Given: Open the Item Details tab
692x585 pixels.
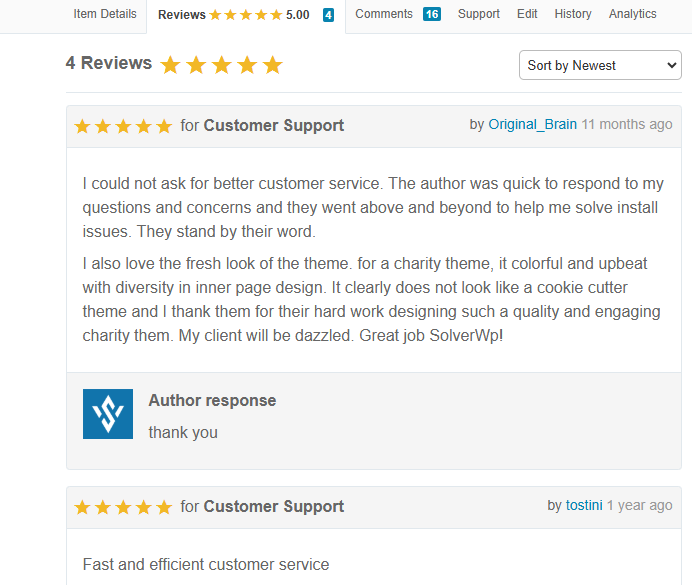Looking at the screenshot, I should (105, 14).
